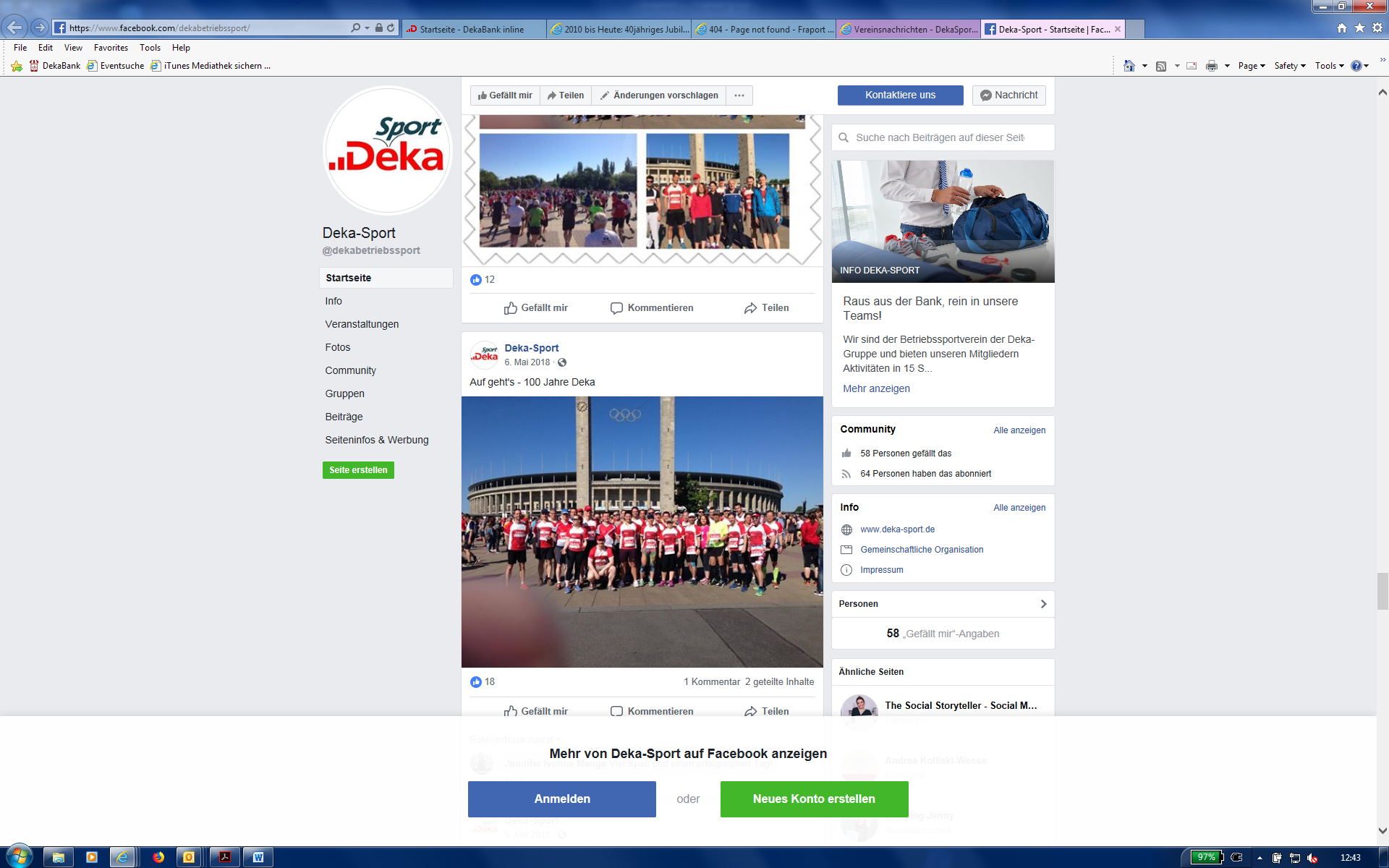
Task: Click the search posts input field
Action: pos(940,137)
